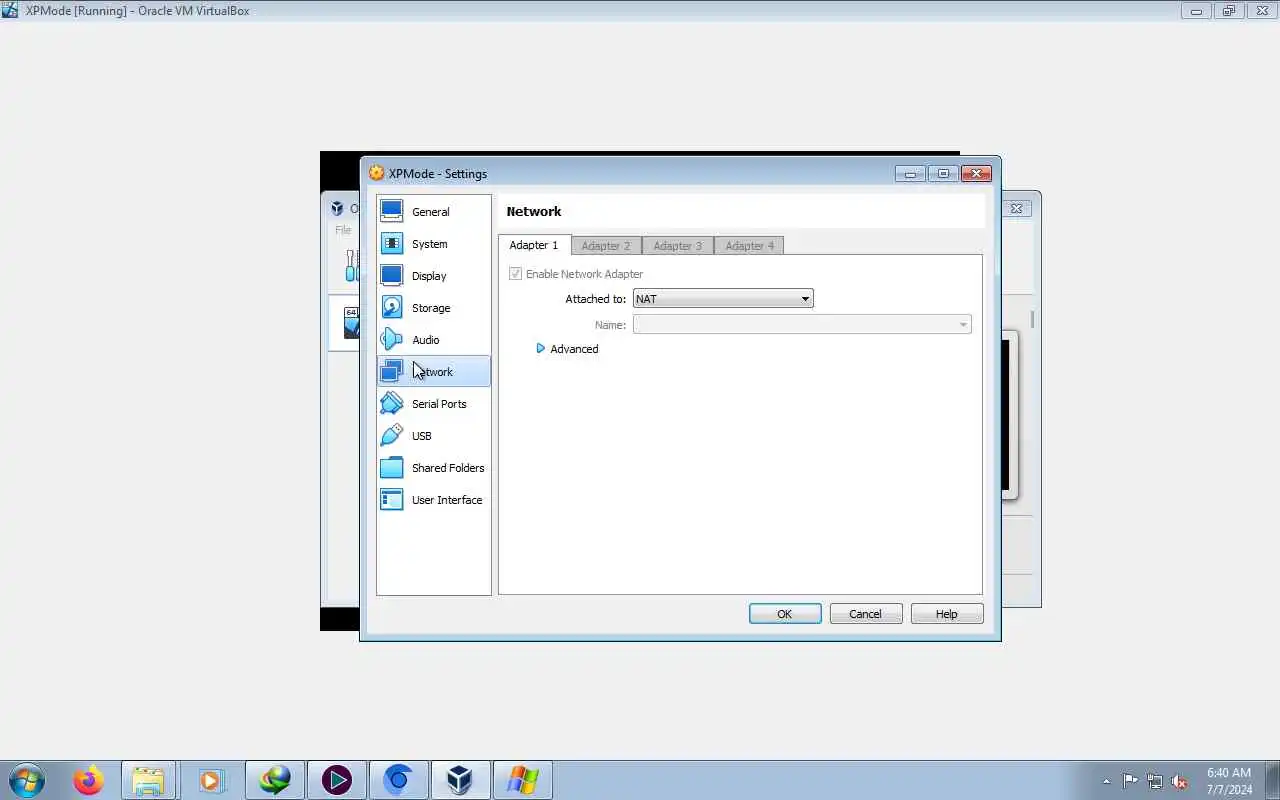This screenshot has height=800, width=1280.
Task: Switch to VirtualBox cube taskbar icon
Action: [x=459, y=780]
